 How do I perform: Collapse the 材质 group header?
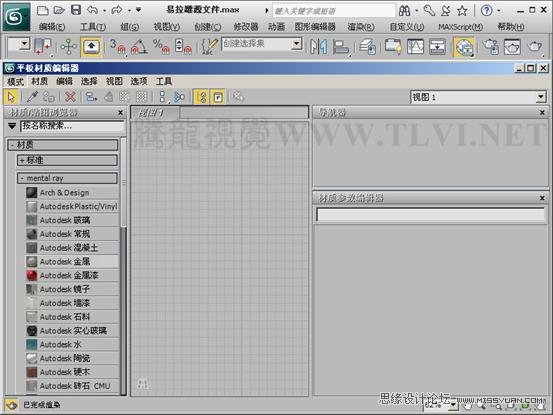tap(63, 145)
